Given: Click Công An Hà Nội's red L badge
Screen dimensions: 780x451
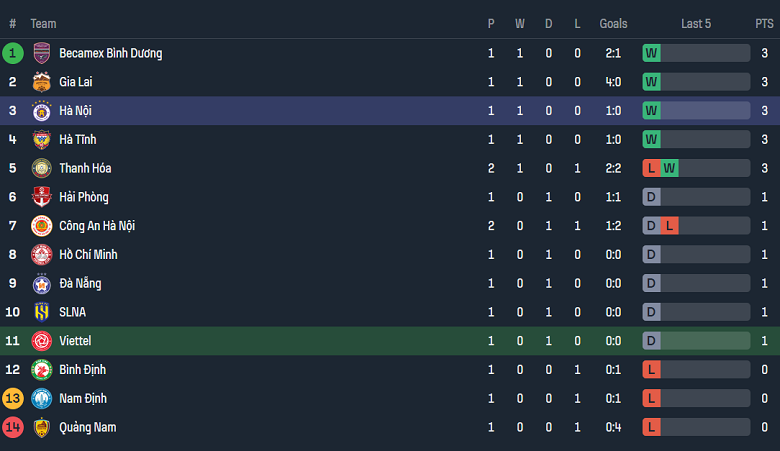Looking at the screenshot, I should click(670, 226).
